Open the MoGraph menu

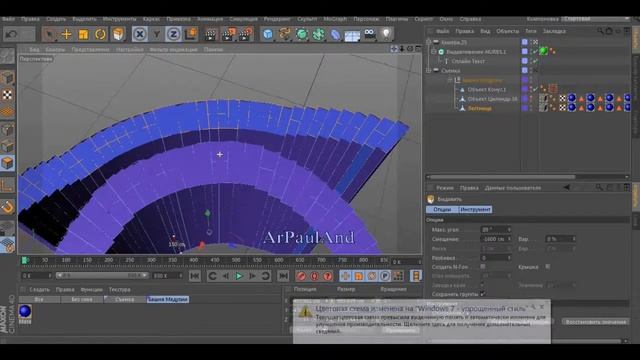[x=335, y=19]
